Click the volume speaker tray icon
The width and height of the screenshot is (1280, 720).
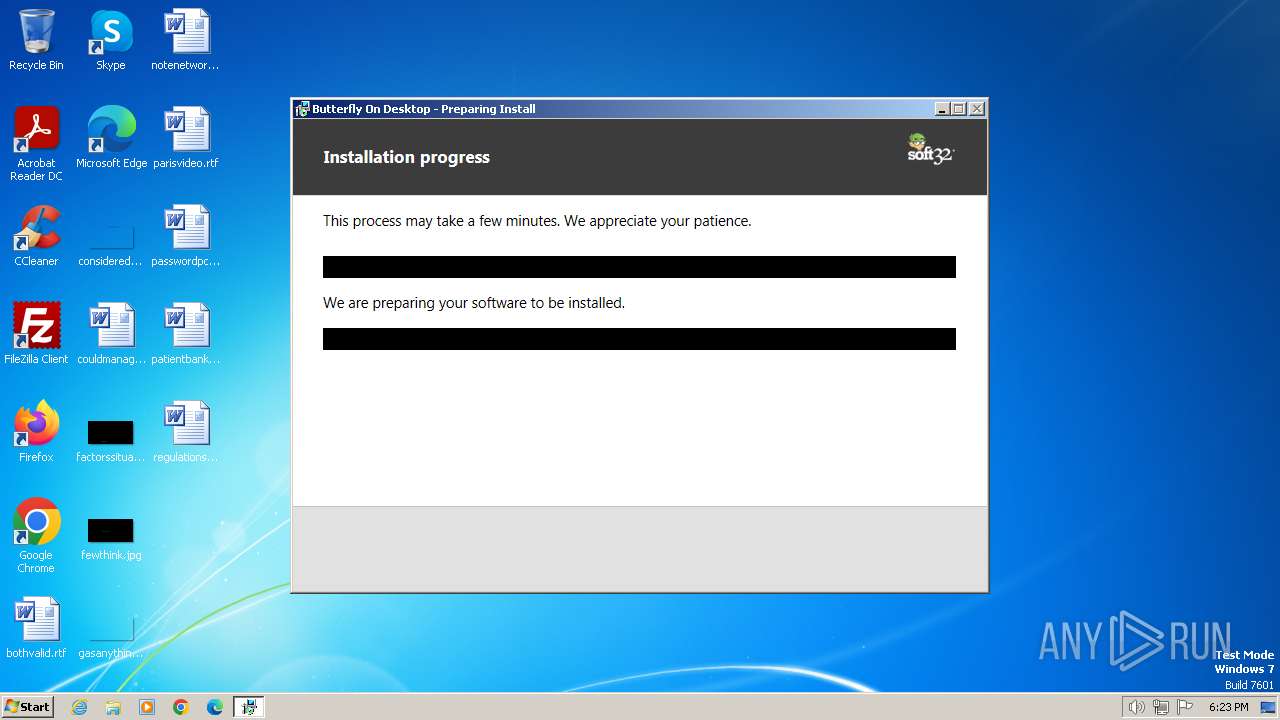pos(1136,707)
